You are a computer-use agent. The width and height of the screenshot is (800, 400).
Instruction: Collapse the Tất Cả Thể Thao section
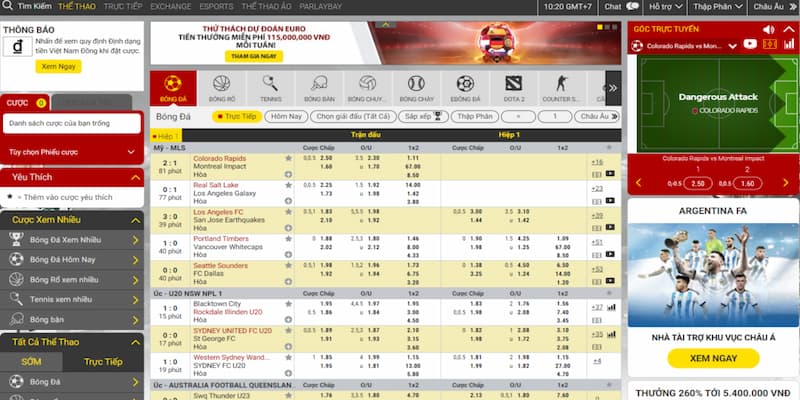point(135,342)
